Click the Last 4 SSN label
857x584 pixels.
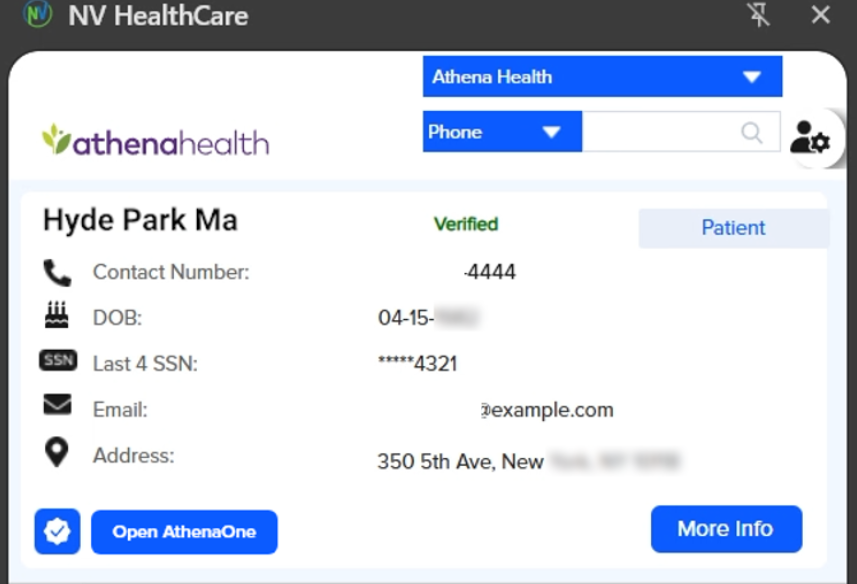pyautogui.click(x=145, y=364)
